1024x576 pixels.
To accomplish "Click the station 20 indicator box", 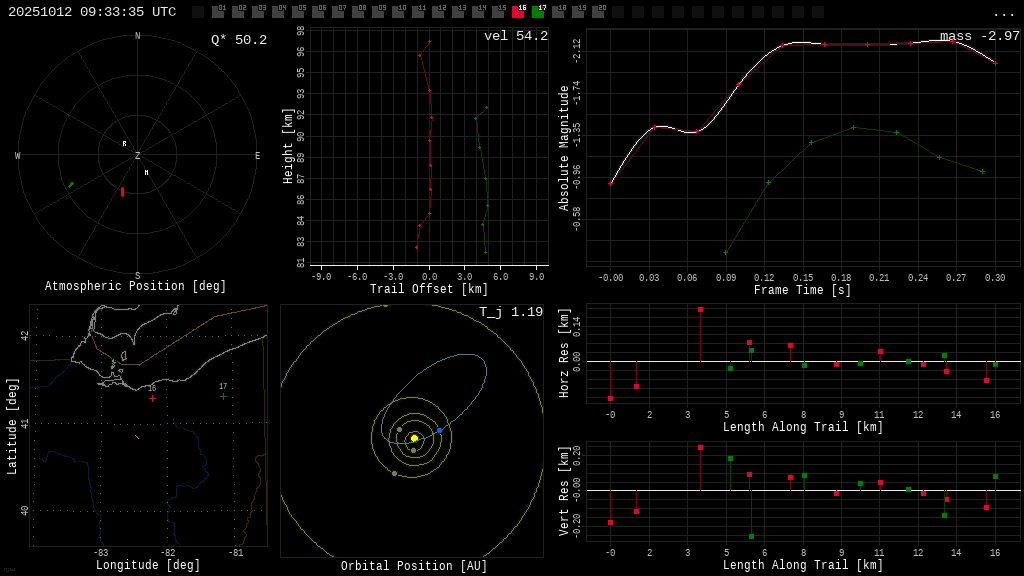I will click(x=598, y=12).
